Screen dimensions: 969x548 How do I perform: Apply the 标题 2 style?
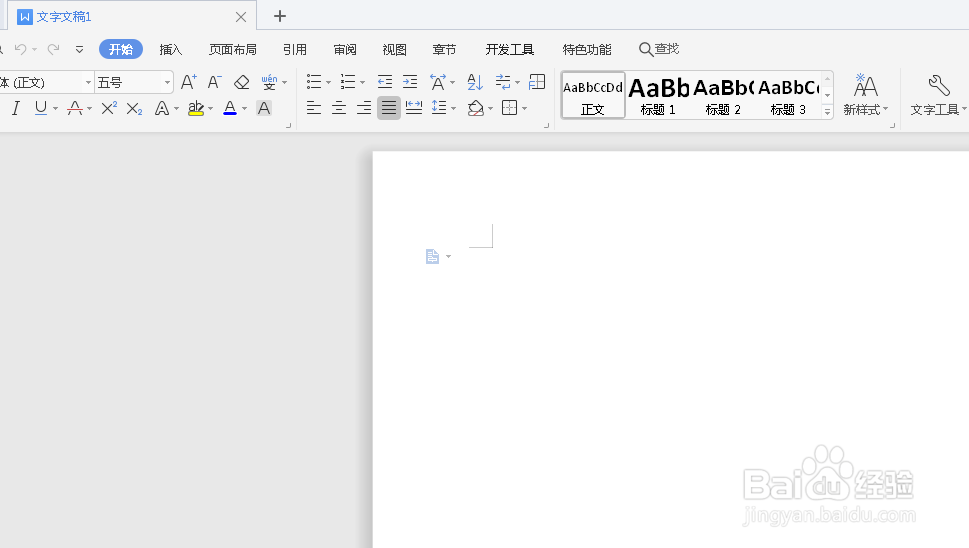tap(723, 95)
